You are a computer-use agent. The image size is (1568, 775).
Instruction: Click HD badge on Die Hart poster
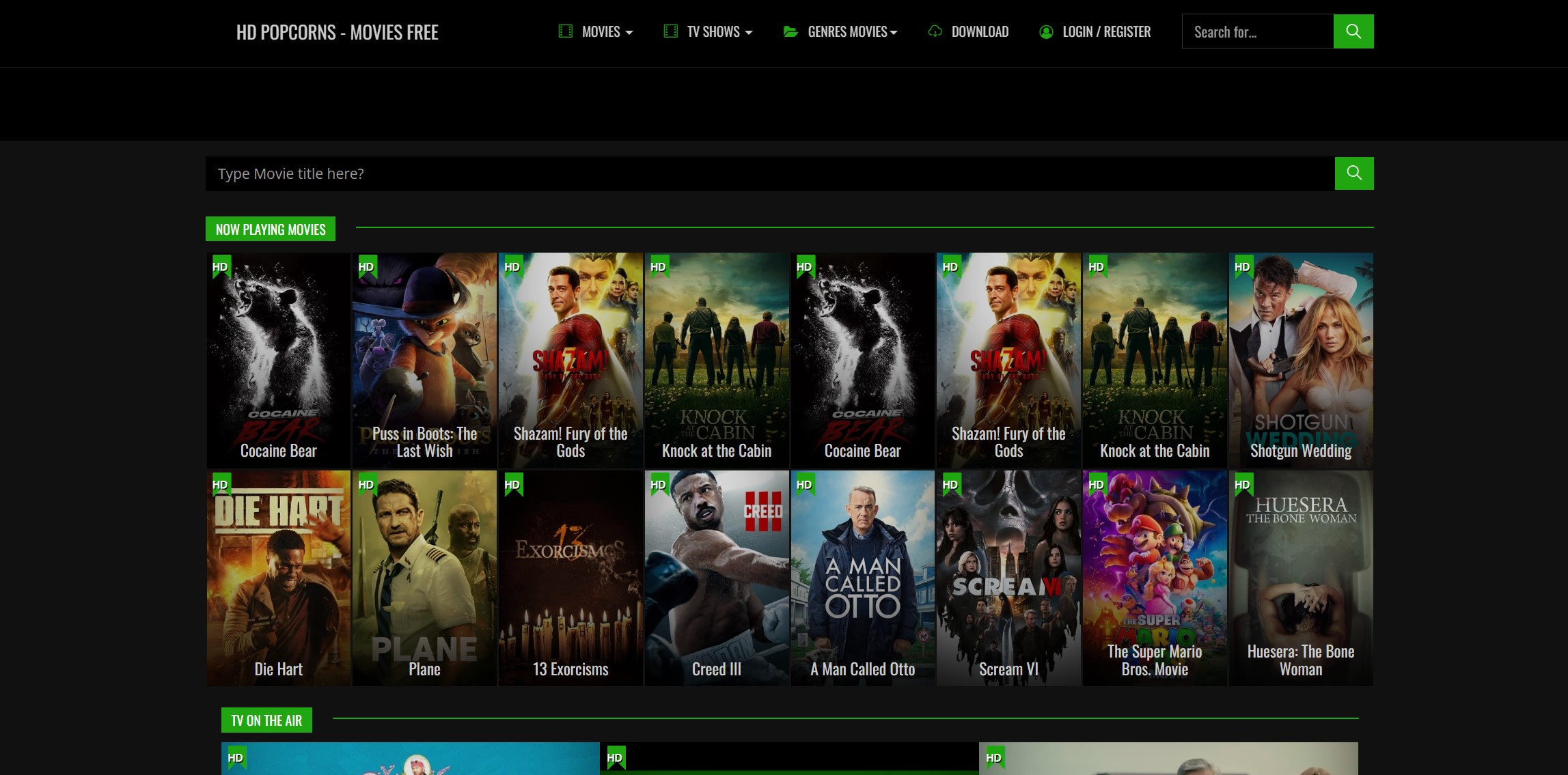pyautogui.click(x=220, y=485)
